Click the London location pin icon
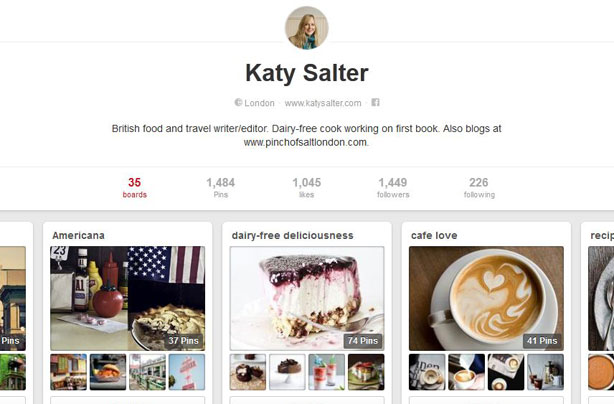Screen dimensions: 614x404 tap(238, 103)
